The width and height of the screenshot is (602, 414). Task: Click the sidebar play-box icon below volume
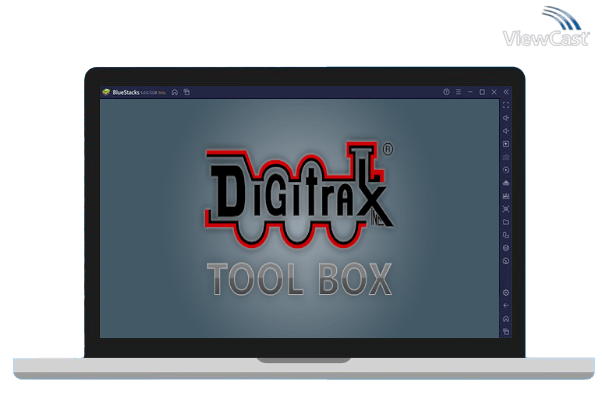tap(506, 144)
